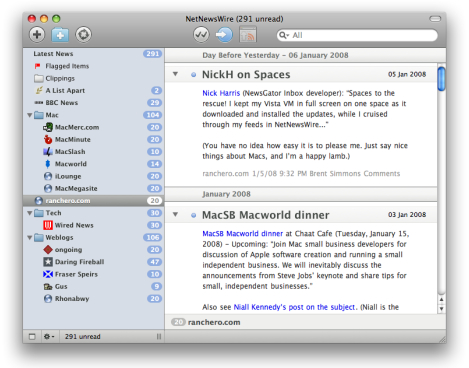This screenshot has width=469, height=368.
Task: Click the ranchero.com source link in article footer
Action: pyautogui.click(x=226, y=173)
